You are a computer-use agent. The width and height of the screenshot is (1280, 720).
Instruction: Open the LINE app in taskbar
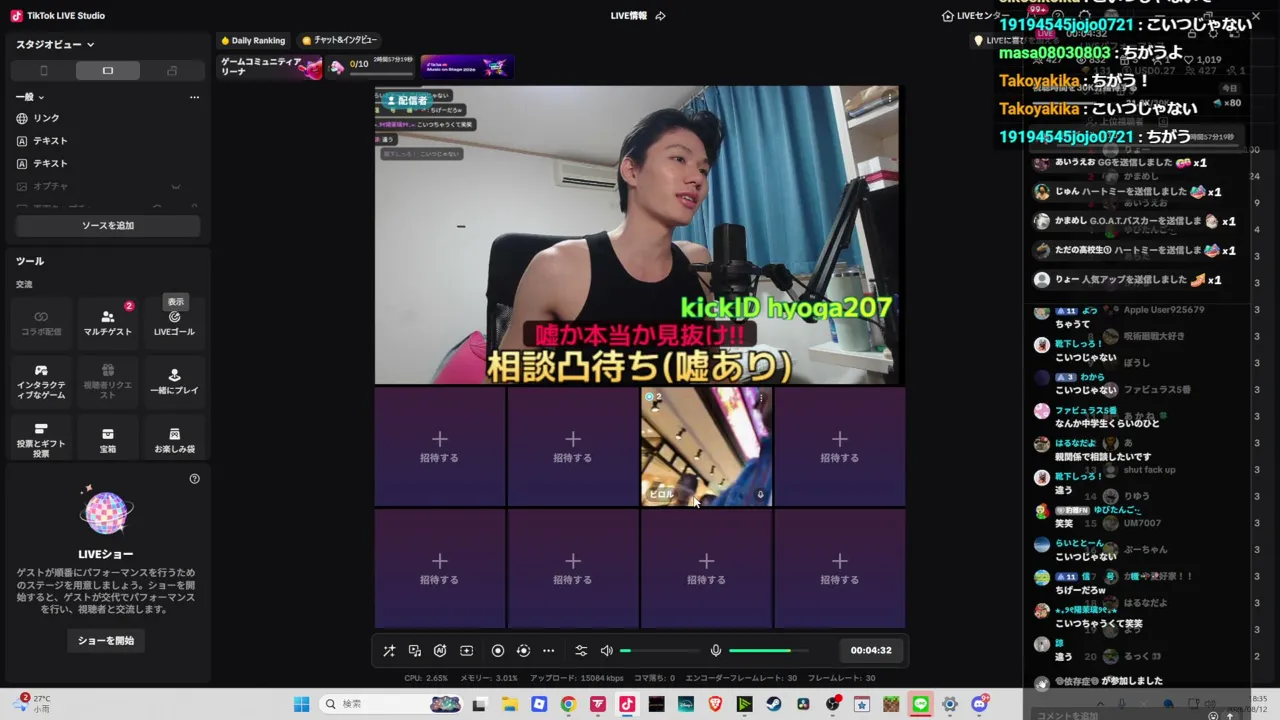[921, 704]
